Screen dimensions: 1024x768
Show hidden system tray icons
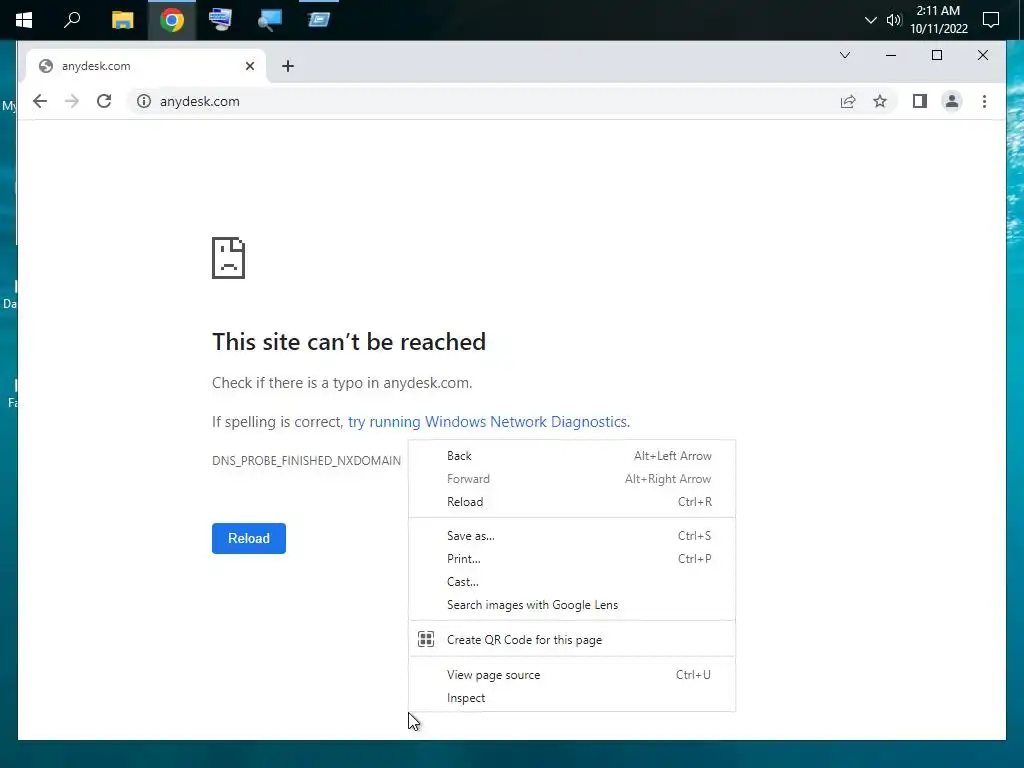pyautogui.click(x=870, y=20)
